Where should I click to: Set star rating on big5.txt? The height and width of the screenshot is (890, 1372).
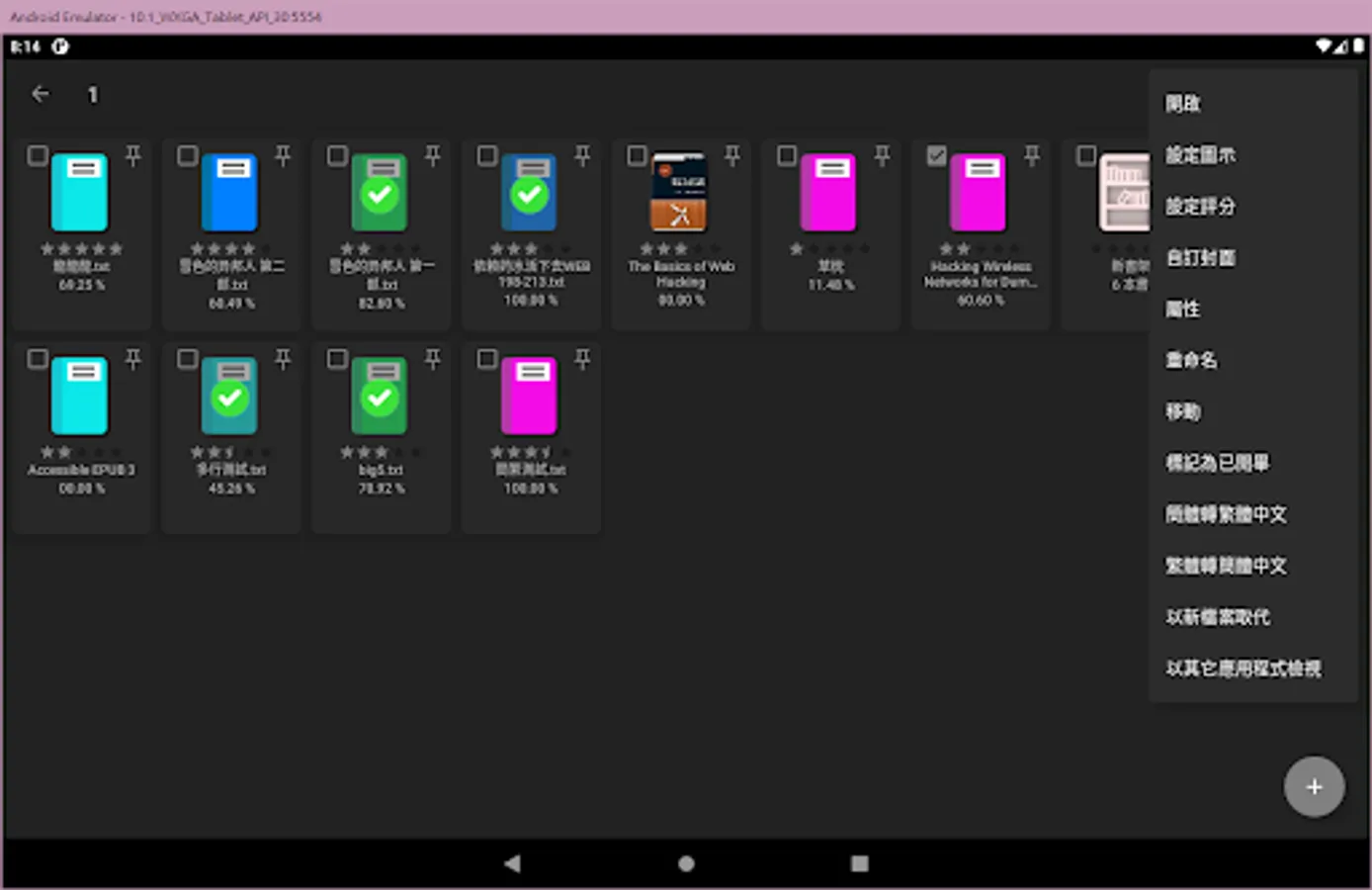[x=381, y=452]
